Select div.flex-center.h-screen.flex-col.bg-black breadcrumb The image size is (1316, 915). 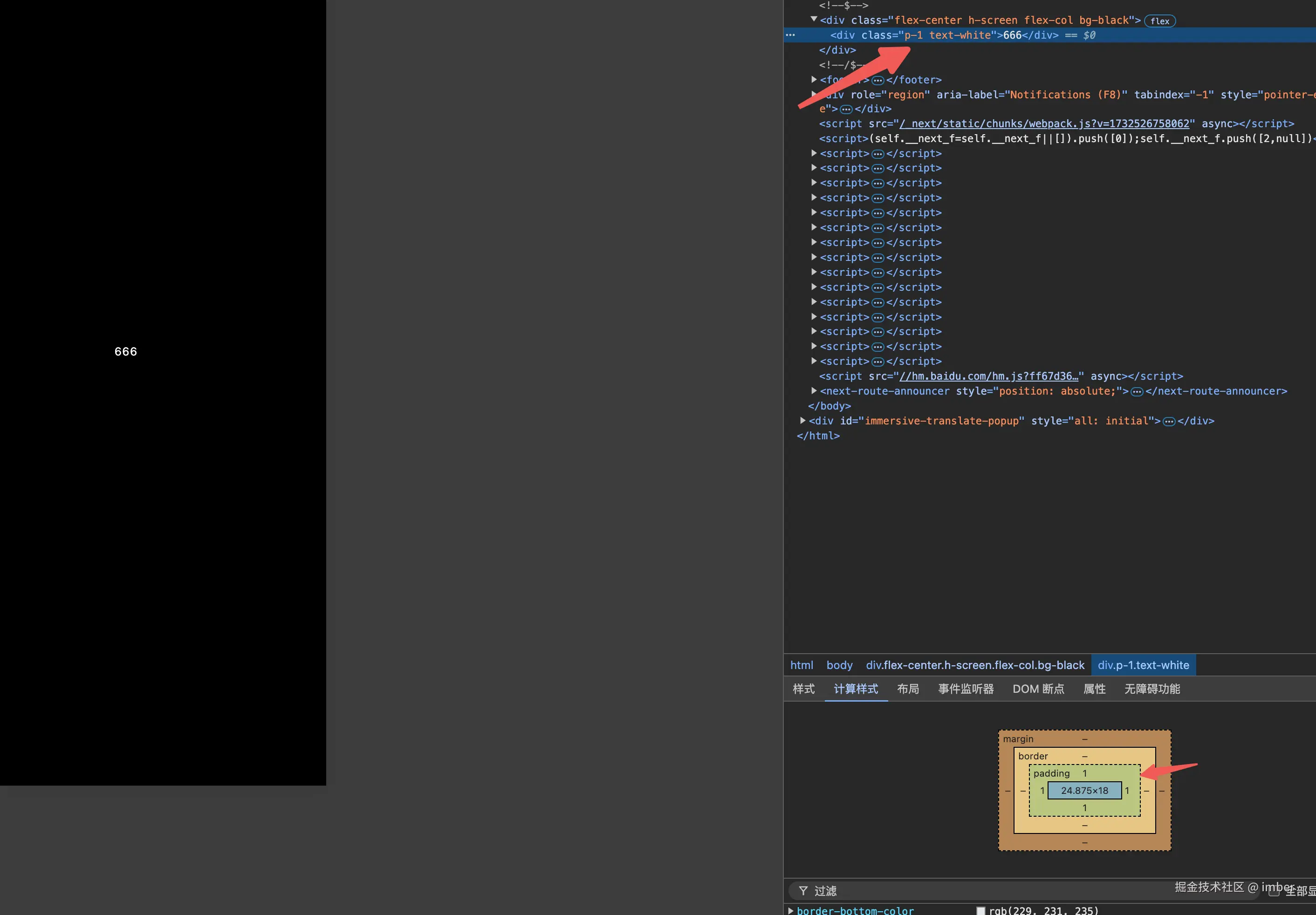coord(975,665)
